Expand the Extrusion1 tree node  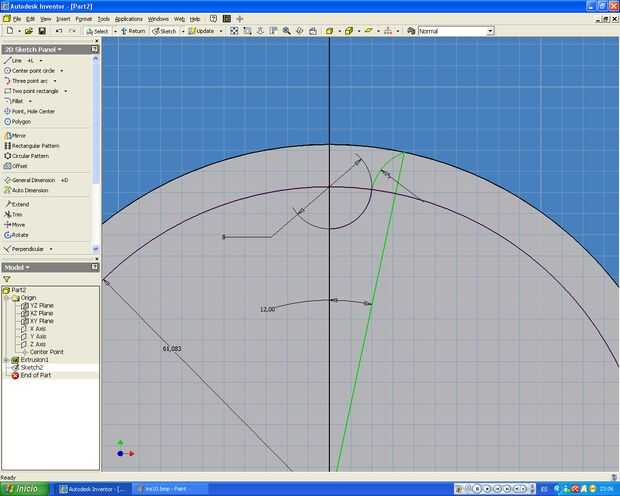[x=6, y=360]
